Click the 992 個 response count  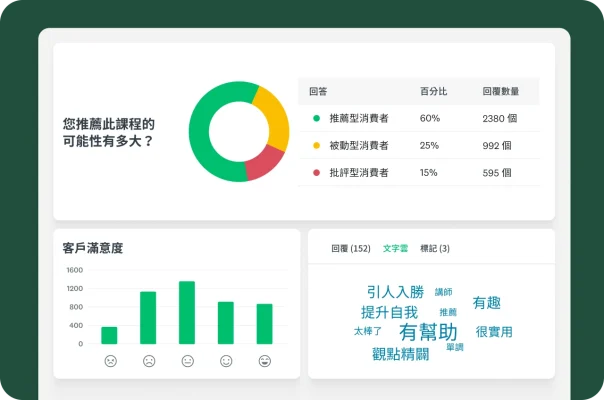point(497,145)
